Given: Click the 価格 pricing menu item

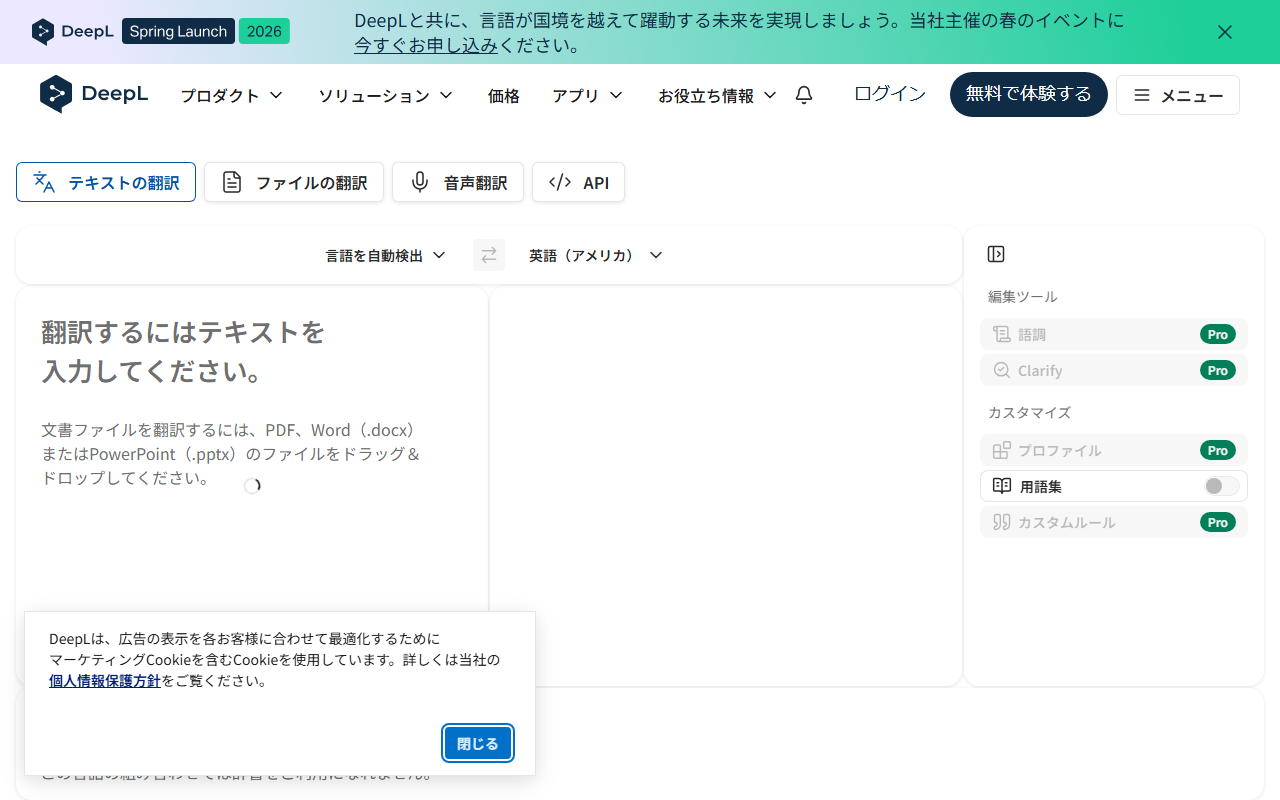Looking at the screenshot, I should click(x=504, y=95).
